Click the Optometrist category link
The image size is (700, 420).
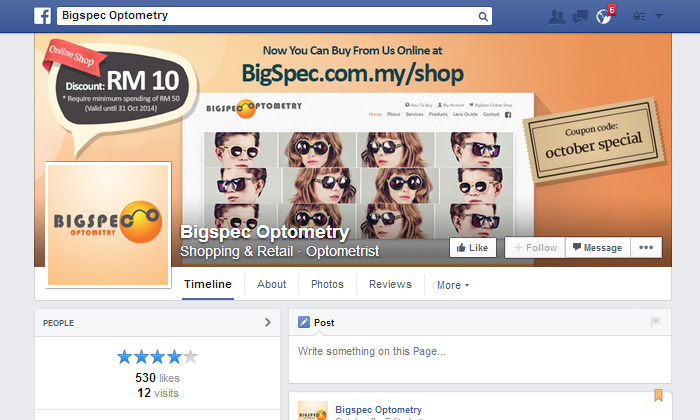pos(342,251)
